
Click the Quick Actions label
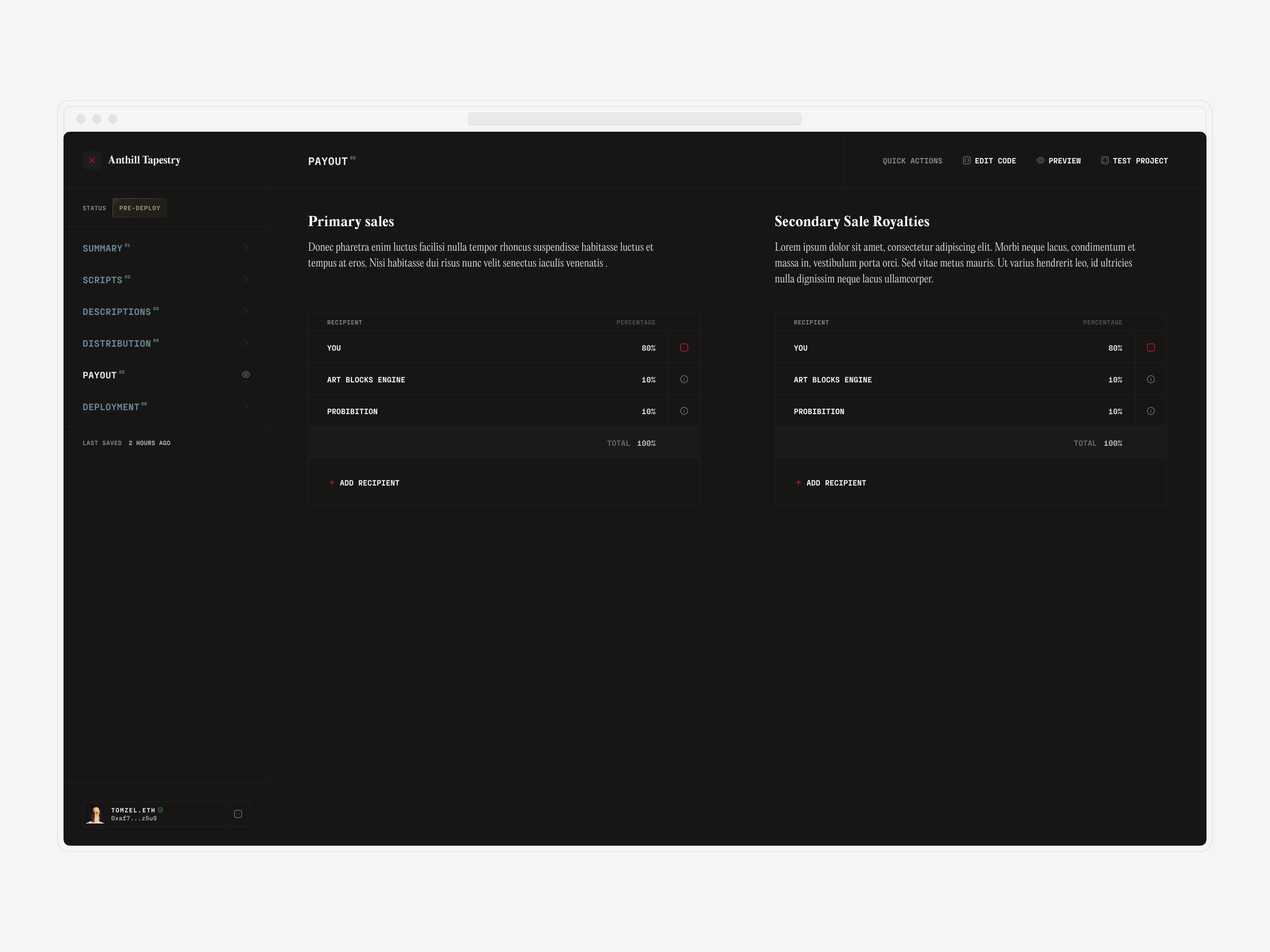pyautogui.click(x=912, y=161)
